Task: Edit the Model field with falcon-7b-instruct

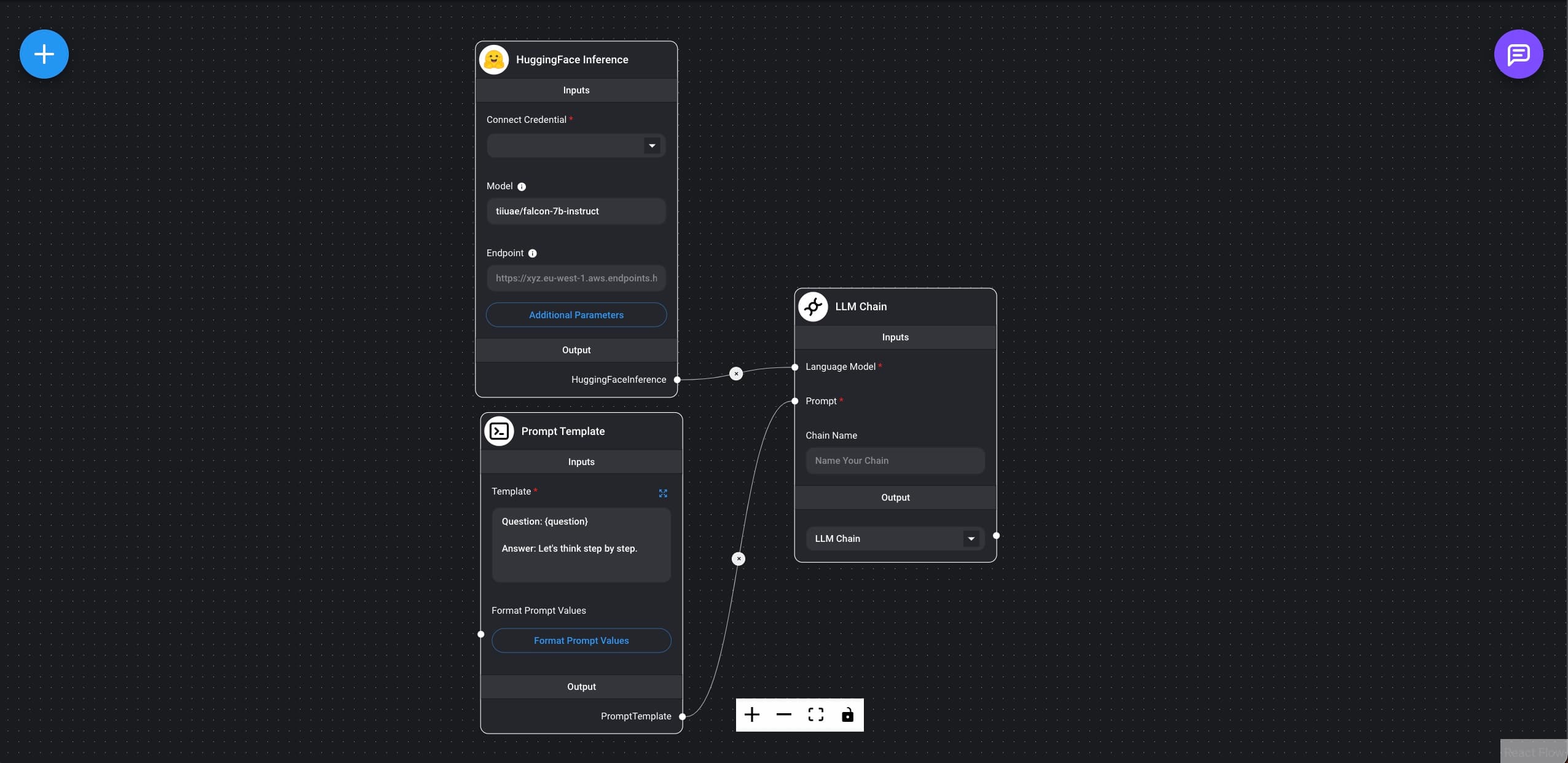Action: (576, 211)
